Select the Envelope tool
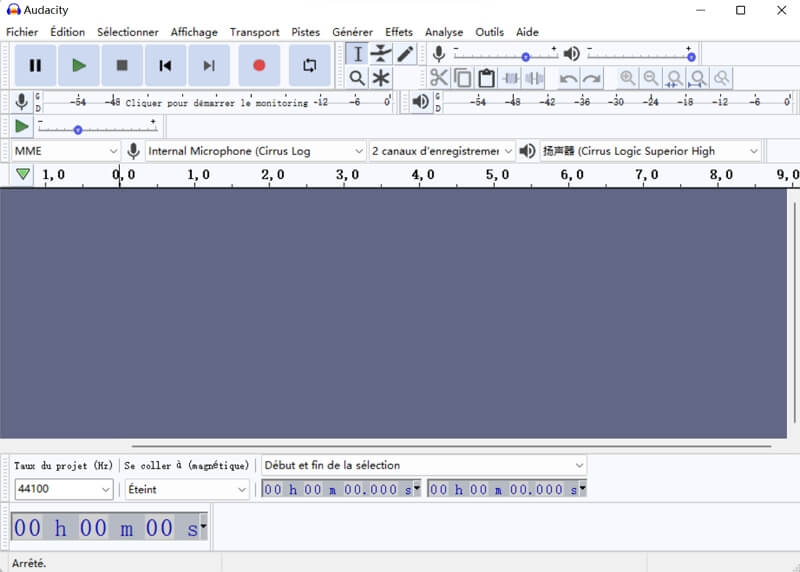Screen dimensions: 800x572 381,54
